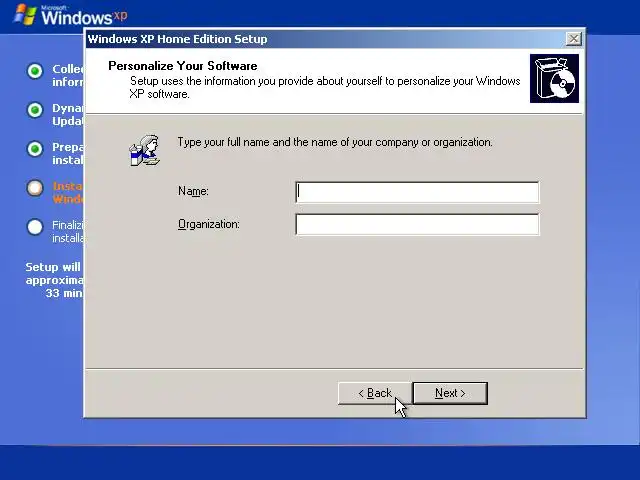Click the Name input field

click(417, 192)
